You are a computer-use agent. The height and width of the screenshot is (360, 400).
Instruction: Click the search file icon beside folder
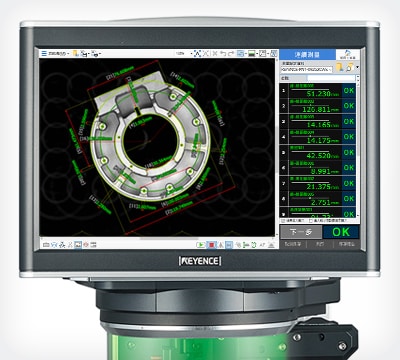349,67
